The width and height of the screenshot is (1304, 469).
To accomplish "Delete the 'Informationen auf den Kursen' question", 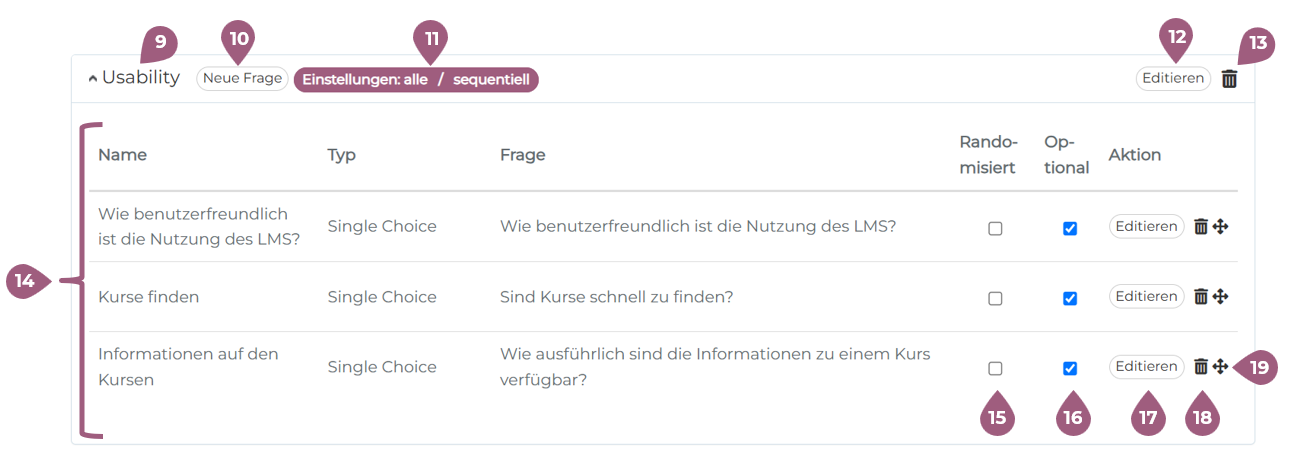I will point(1201,367).
